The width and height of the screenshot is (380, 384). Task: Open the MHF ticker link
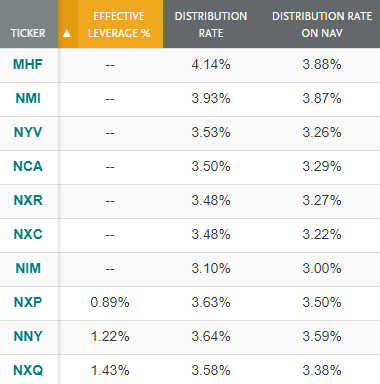tap(28, 64)
